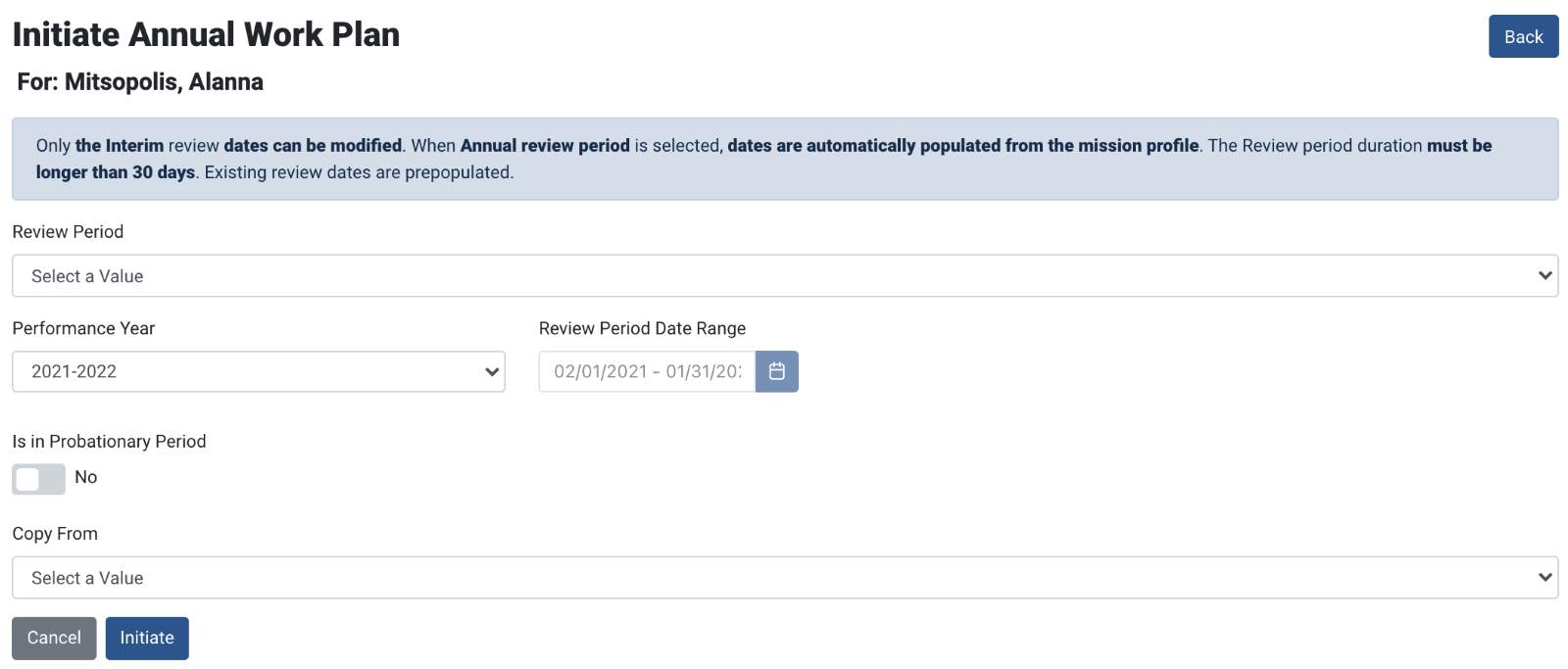Open the Performance Year 2021-2022 dropdown
The image size is (1568, 669).
click(x=259, y=371)
